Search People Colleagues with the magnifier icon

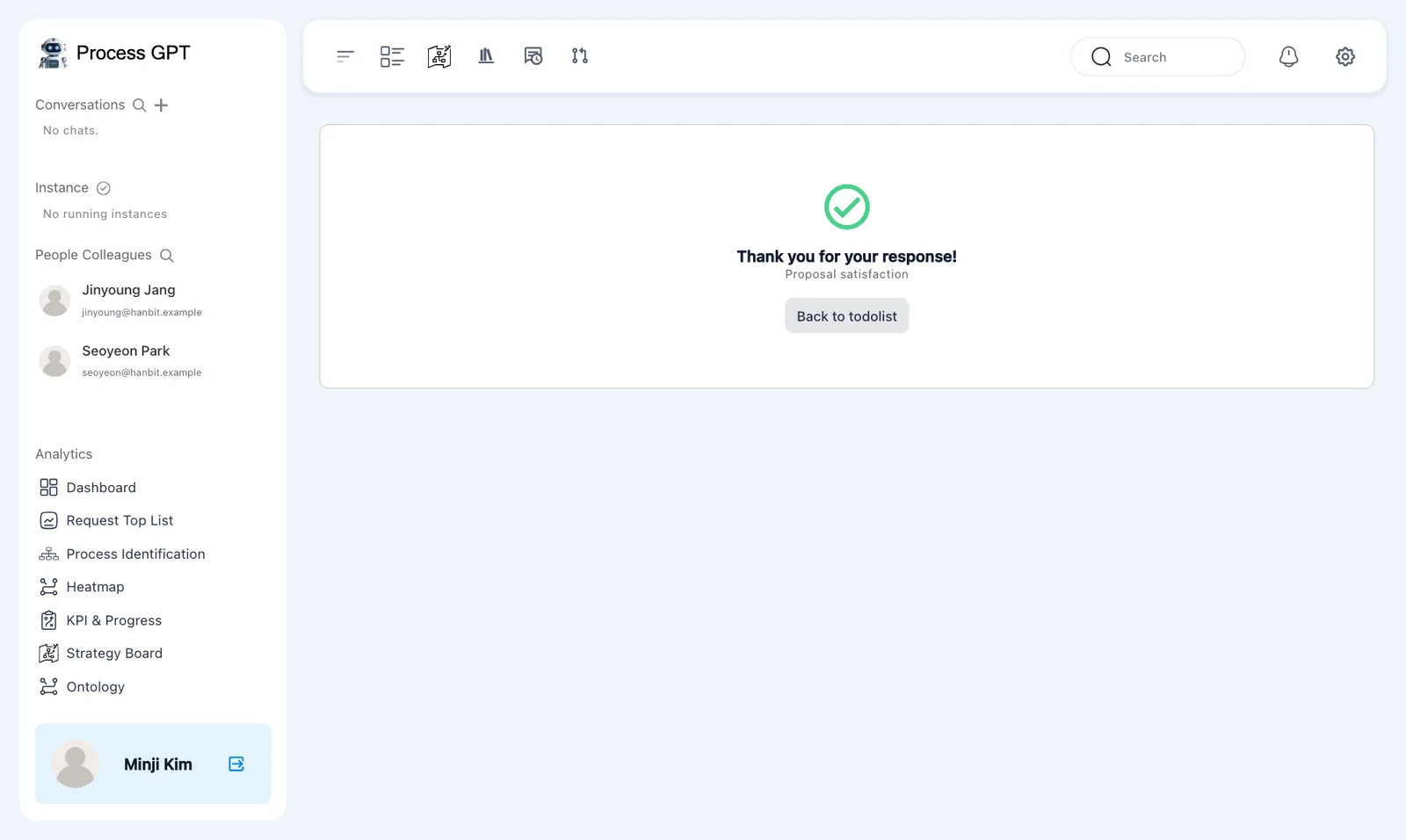coord(166,256)
